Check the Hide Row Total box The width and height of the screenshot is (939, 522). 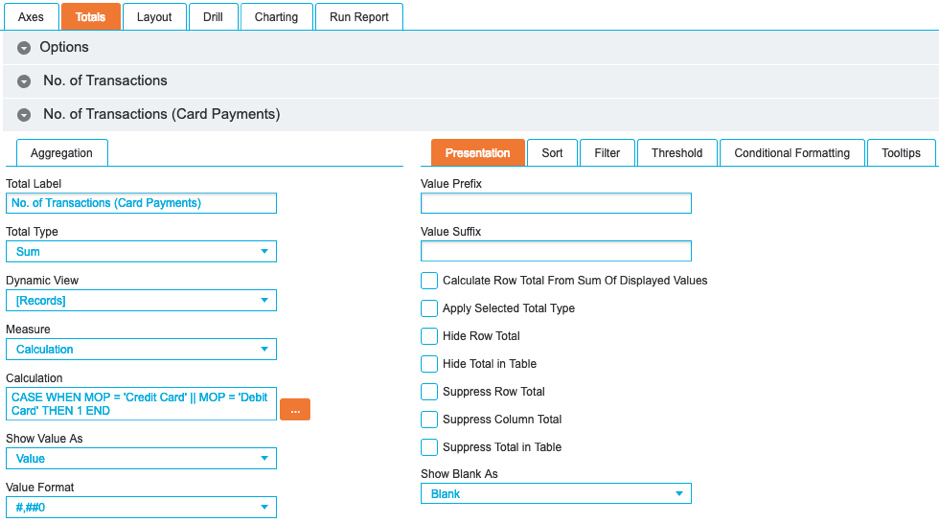[x=429, y=336]
